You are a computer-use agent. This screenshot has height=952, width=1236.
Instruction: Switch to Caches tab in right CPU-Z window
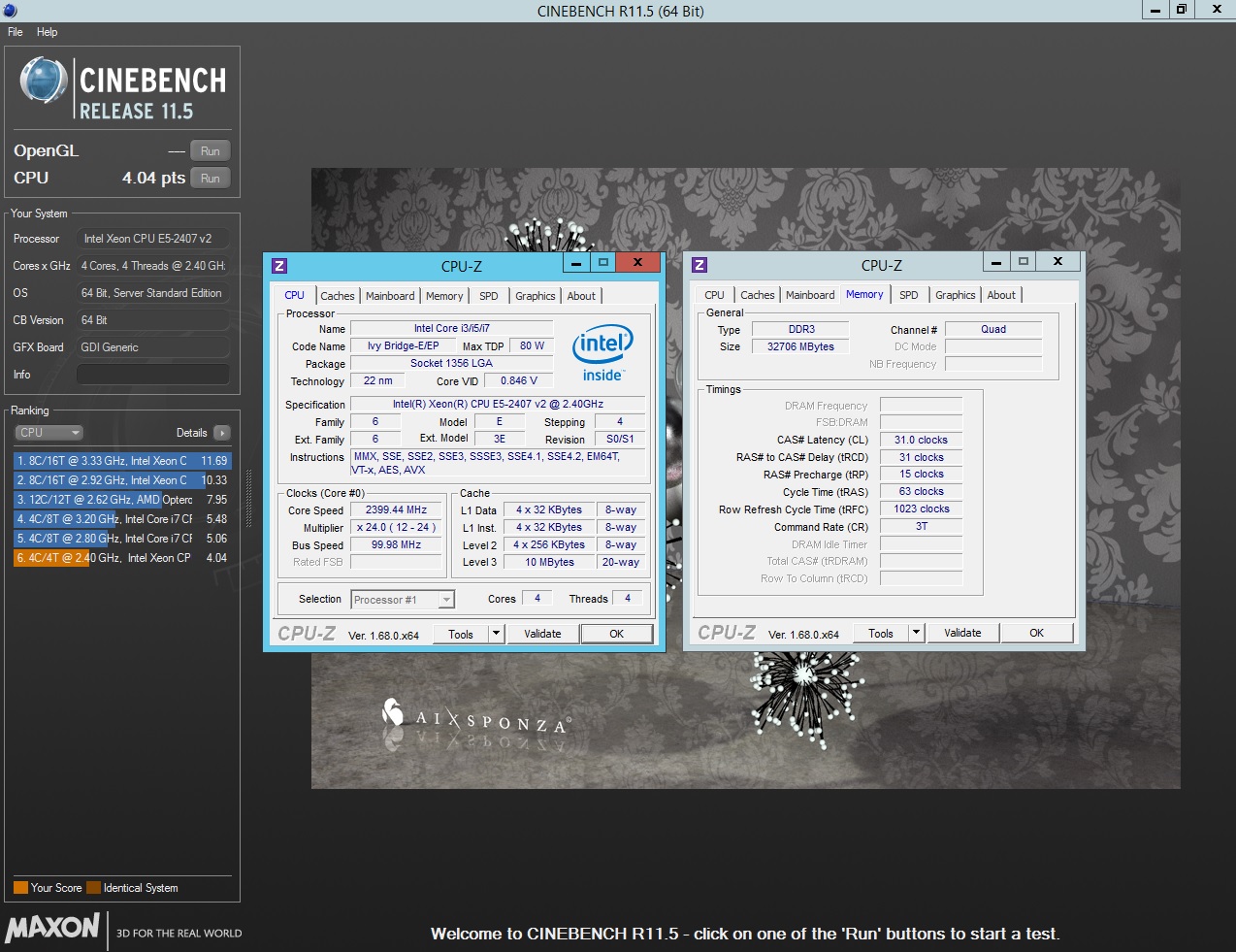pyautogui.click(x=758, y=295)
